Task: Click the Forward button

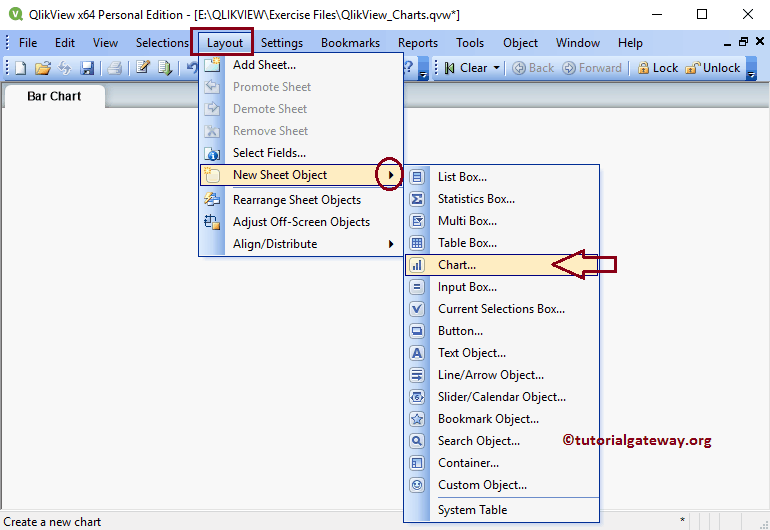Action: [x=592, y=68]
